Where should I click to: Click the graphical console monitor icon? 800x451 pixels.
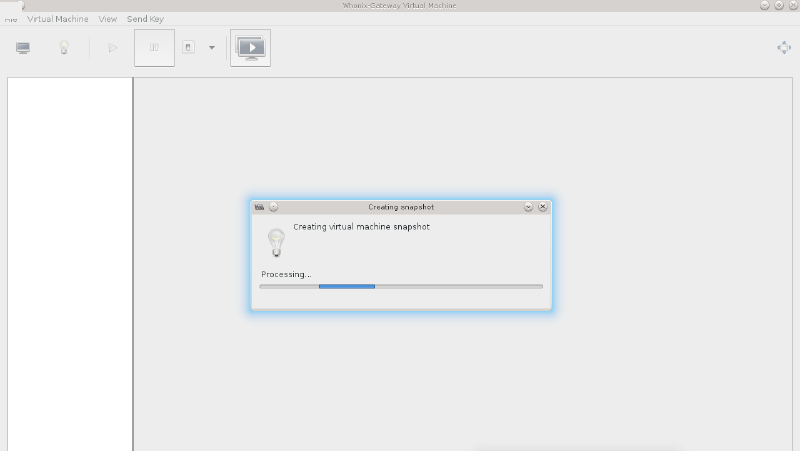[x=22, y=48]
